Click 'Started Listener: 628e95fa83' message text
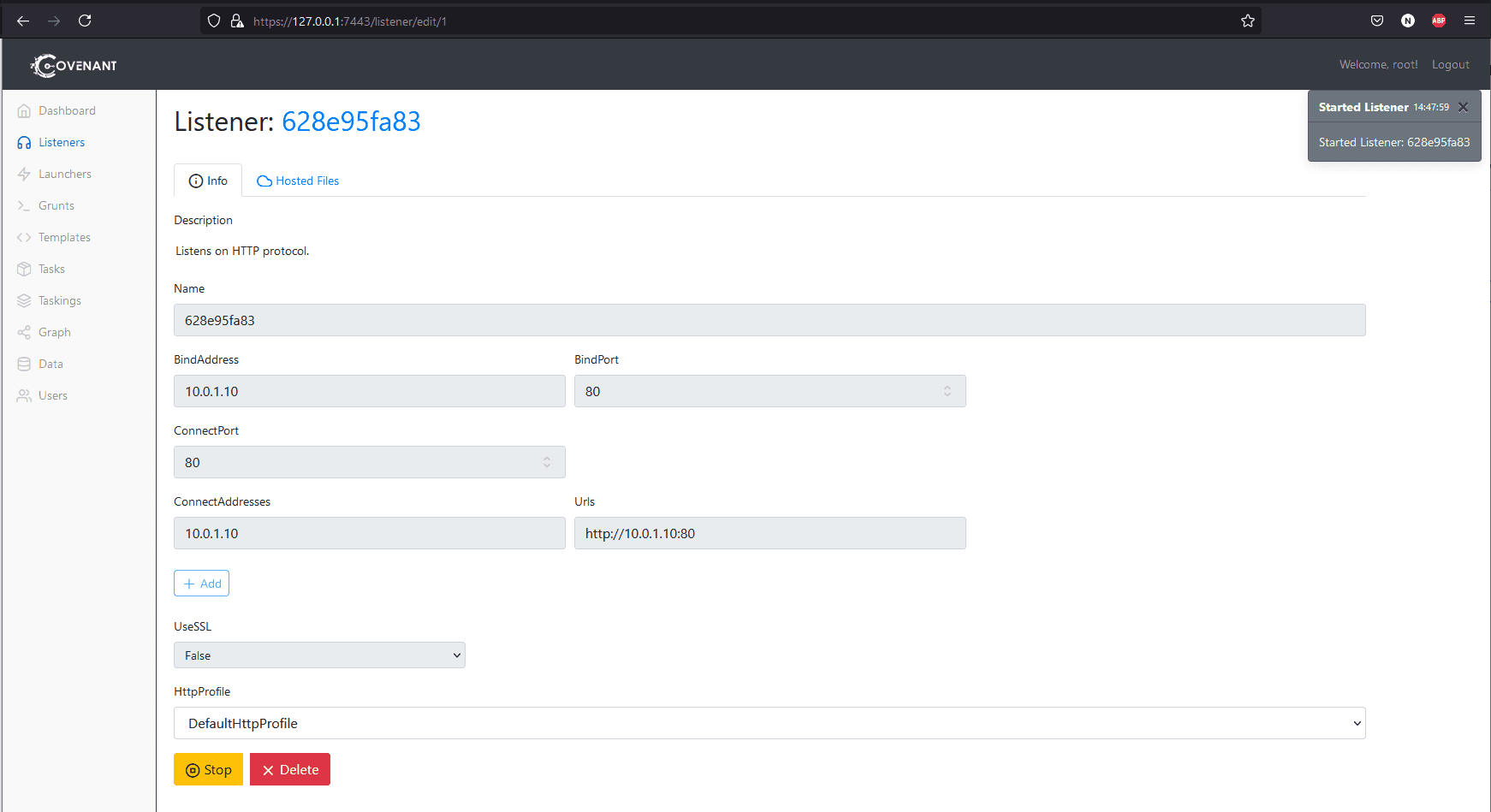This screenshot has width=1491, height=812. [1394, 143]
